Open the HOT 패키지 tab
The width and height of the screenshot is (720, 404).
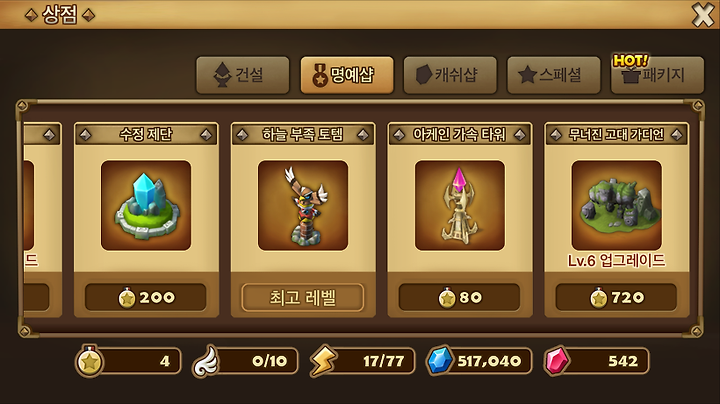(657, 75)
